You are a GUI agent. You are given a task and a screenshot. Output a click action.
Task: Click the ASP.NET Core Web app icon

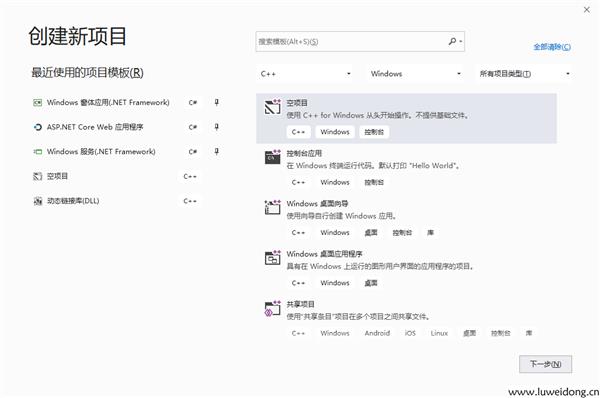pos(38,127)
